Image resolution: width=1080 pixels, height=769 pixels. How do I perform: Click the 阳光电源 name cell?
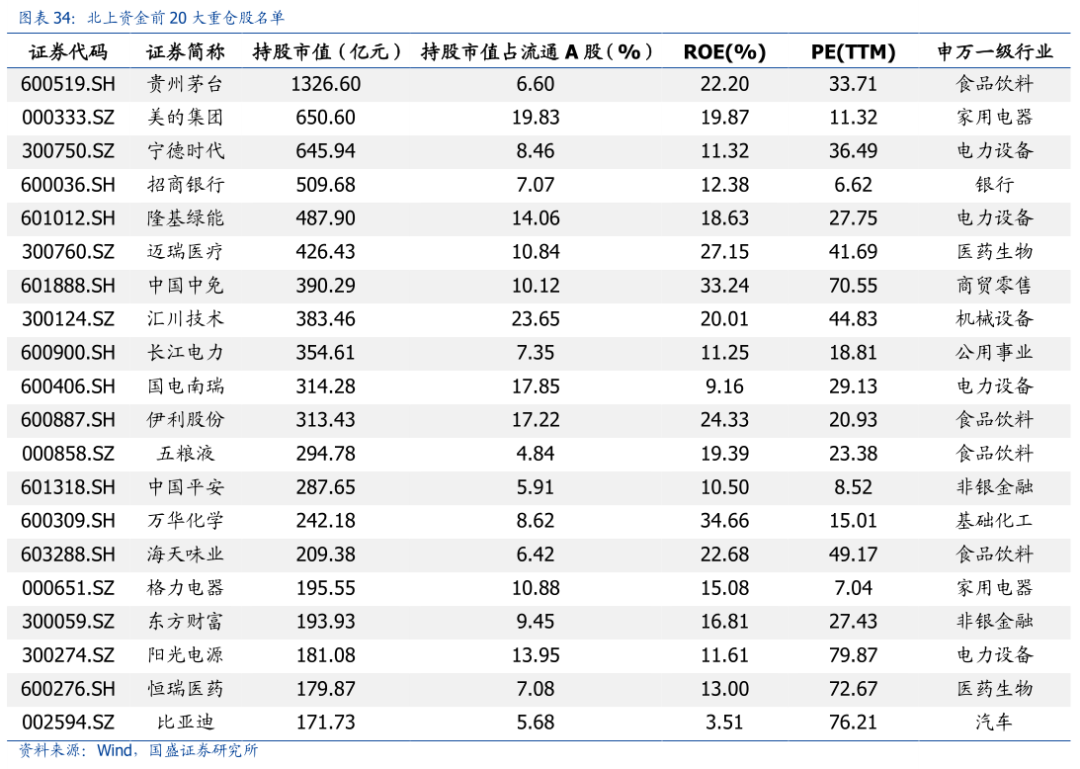[x=185, y=655]
